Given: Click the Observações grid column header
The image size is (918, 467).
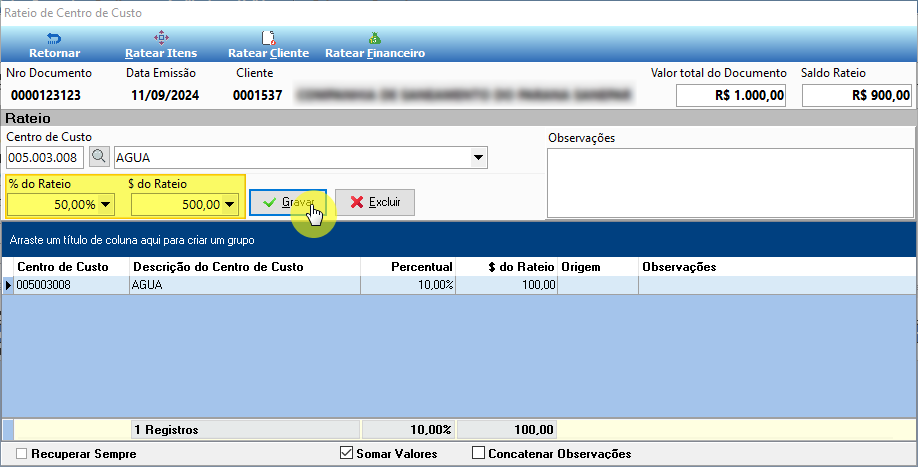Looking at the screenshot, I should pyautogui.click(x=777, y=267).
